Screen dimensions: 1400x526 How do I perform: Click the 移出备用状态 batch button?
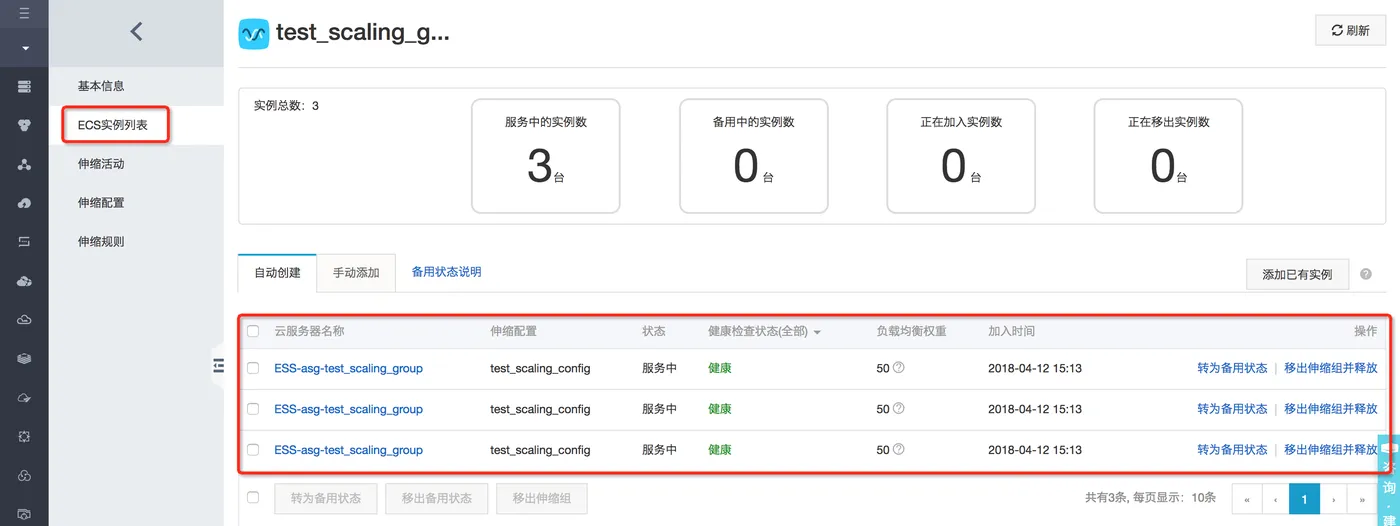[436, 498]
